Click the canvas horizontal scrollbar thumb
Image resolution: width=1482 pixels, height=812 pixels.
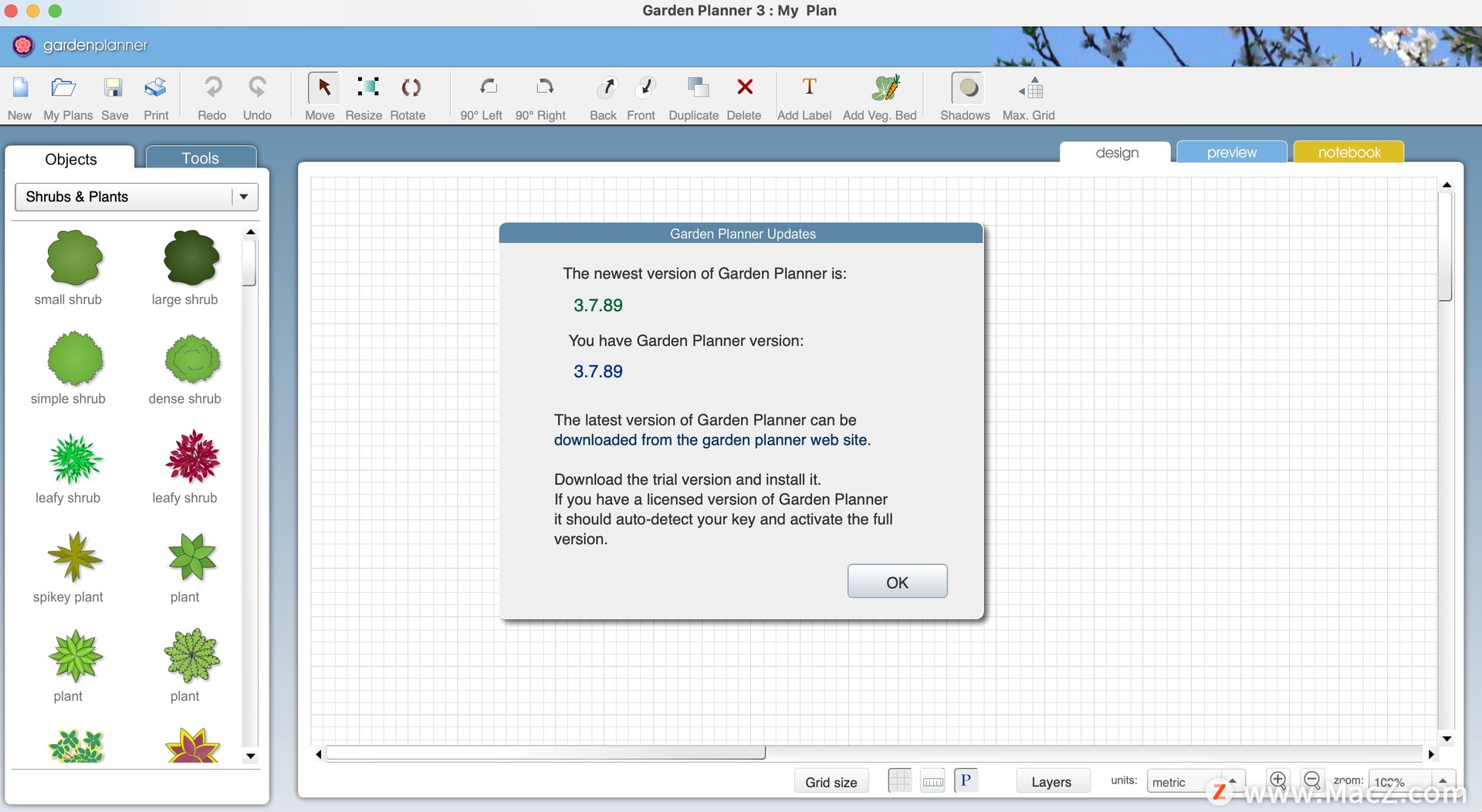click(546, 753)
